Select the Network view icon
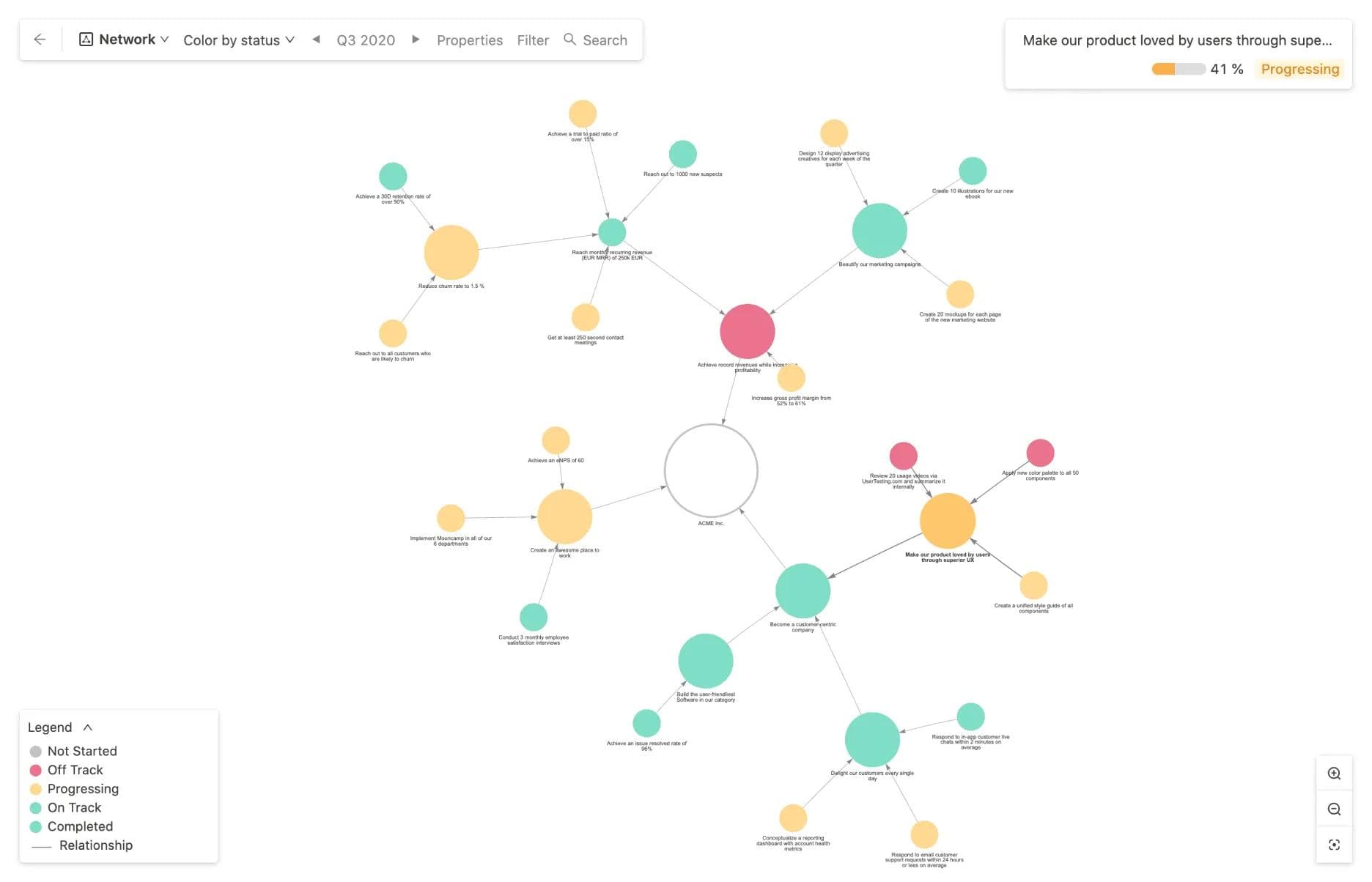This screenshot has width=1372, height=882. point(86,40)
